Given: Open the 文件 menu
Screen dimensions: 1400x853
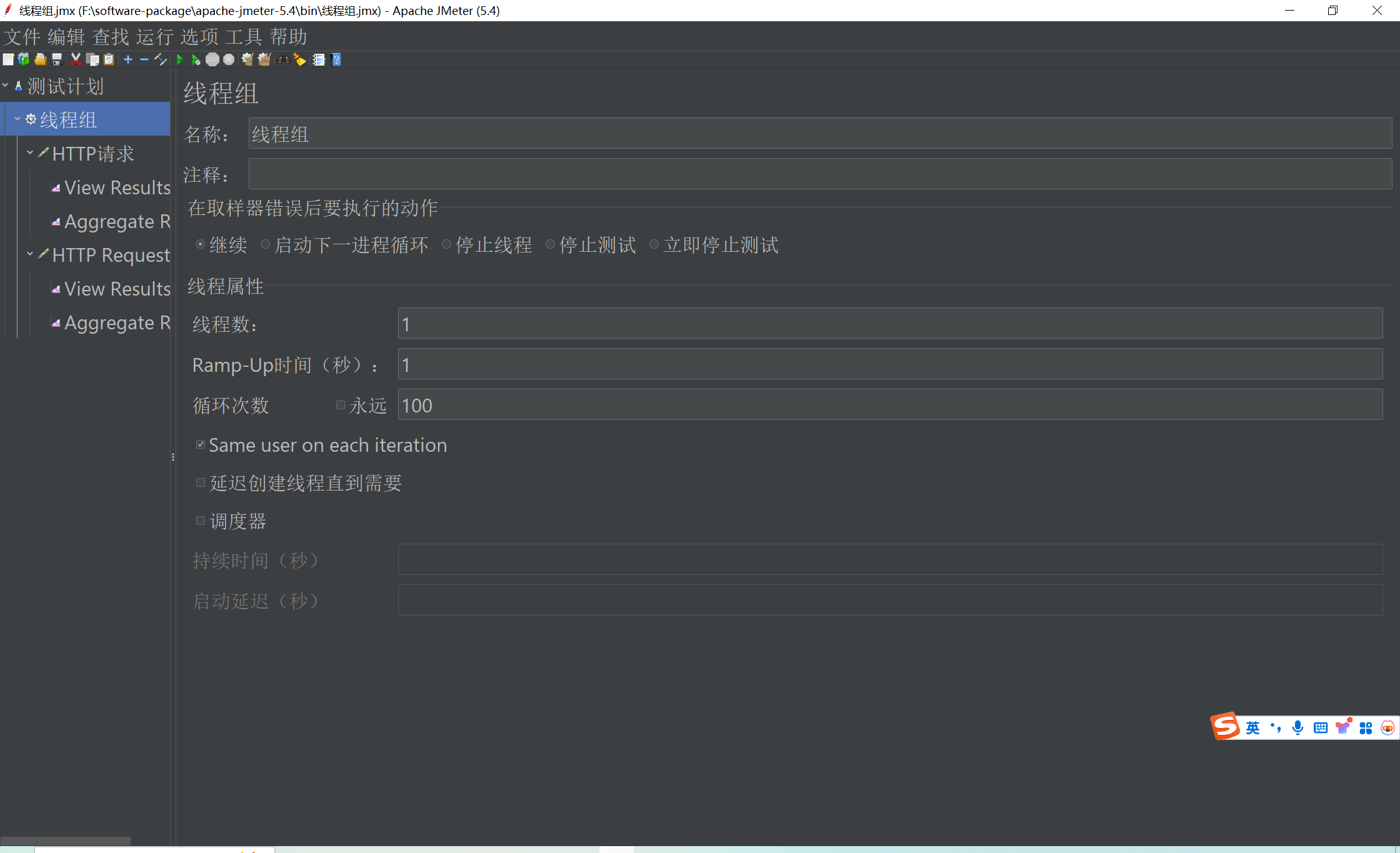Looking at the screenshot, I should coord(22,37).
